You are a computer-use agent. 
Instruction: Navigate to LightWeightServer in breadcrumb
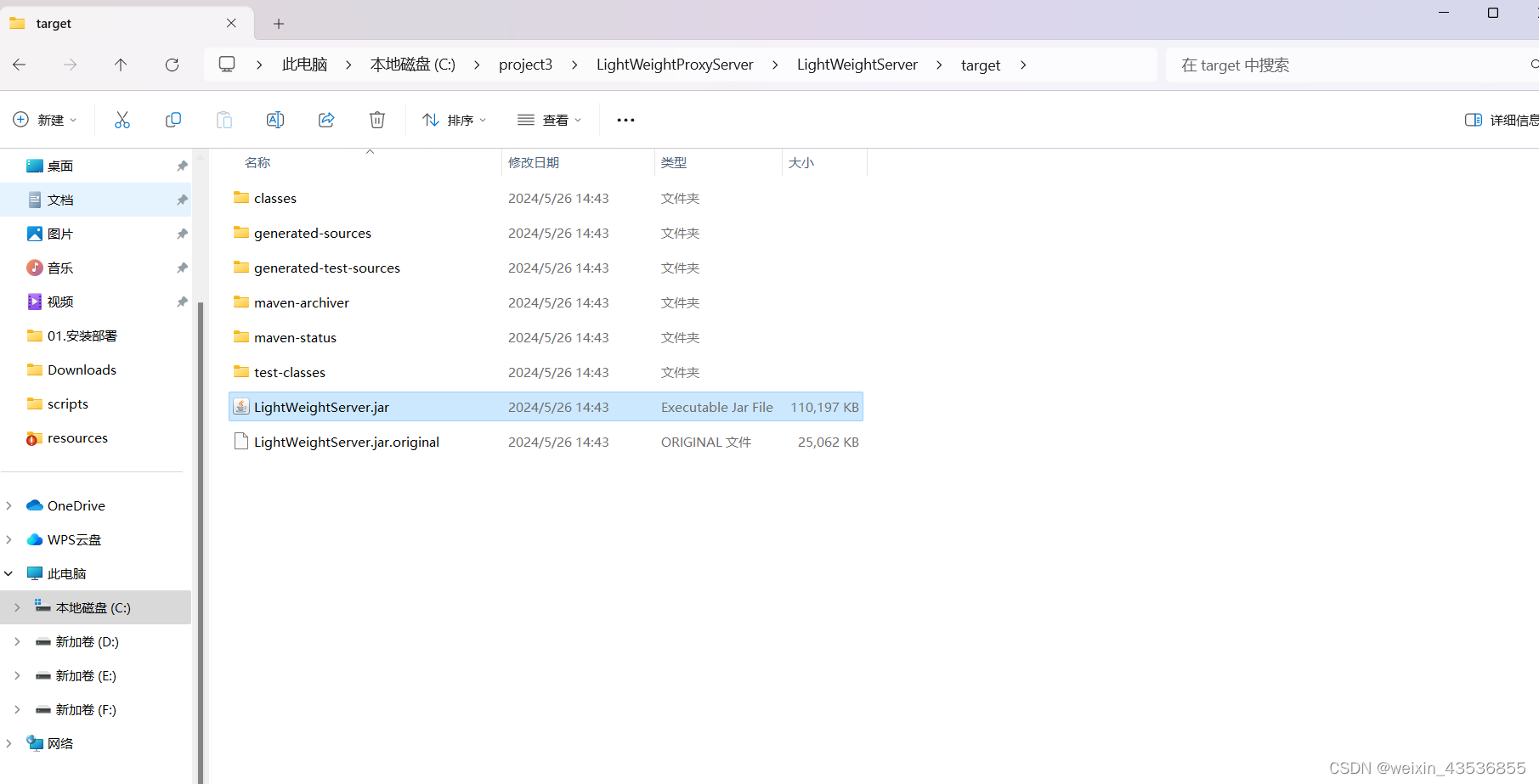(x=857, y=65)
